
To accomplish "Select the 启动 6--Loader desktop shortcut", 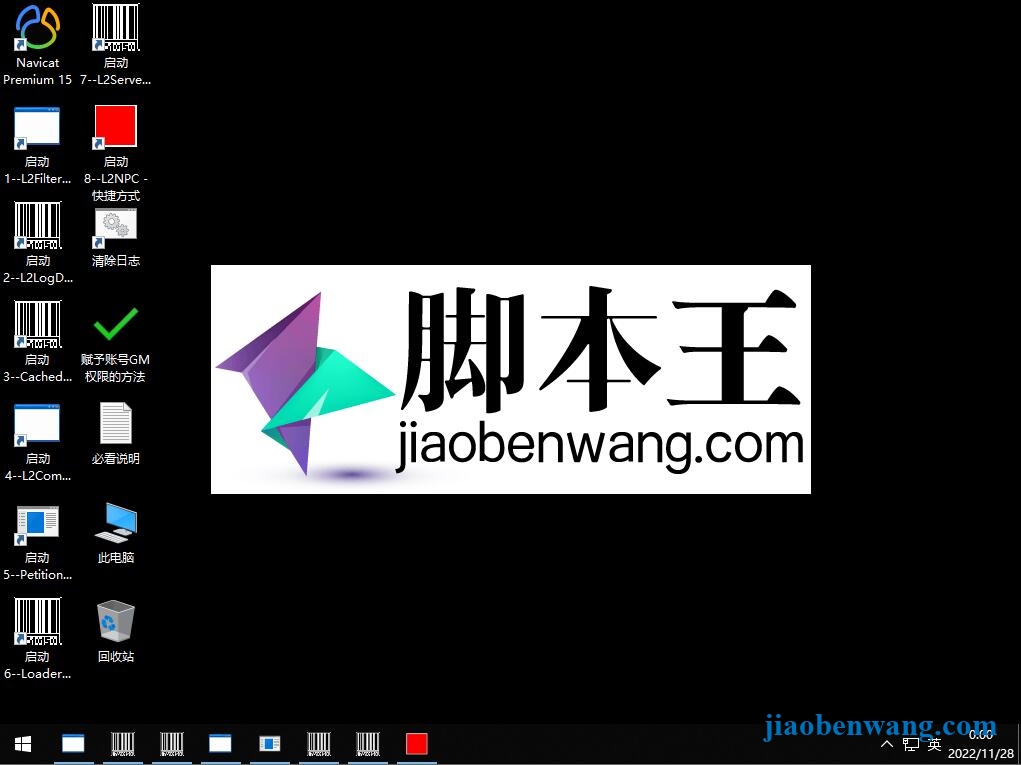I will pyautogui.click(x=38, y=639).
